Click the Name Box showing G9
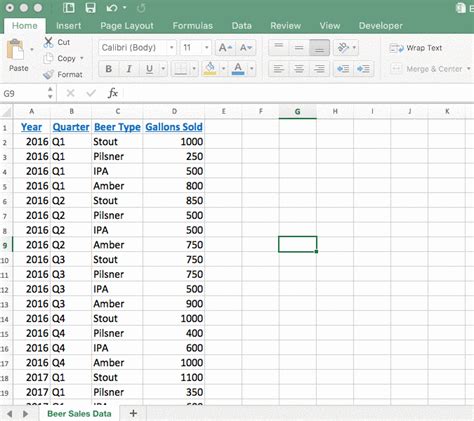This screenshot has height=421, width=474. (24, 93)
